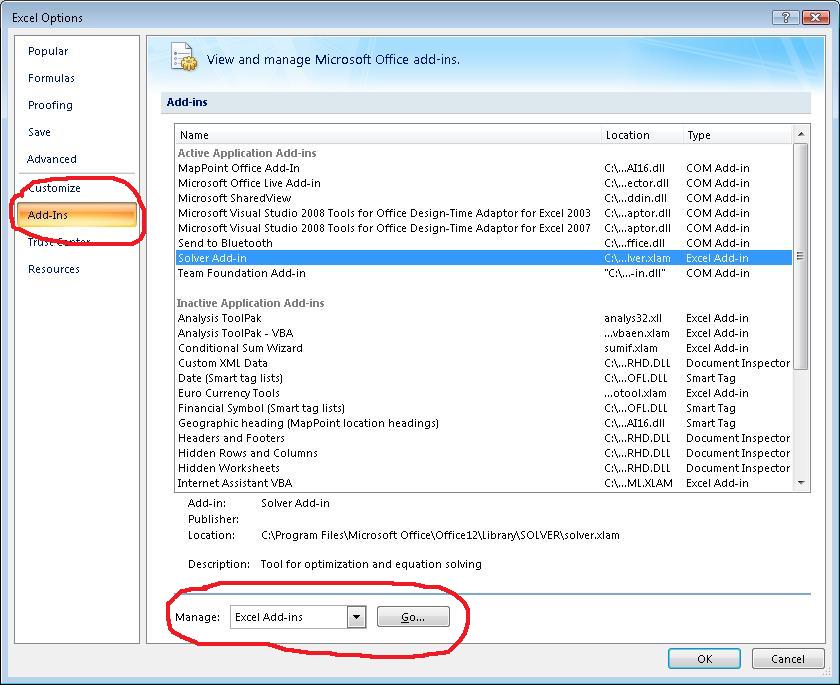Select the Send to Bluetooth row
The width and height of the screenshot is (840, 685).
pyautogui.click(x=484, y=243)
